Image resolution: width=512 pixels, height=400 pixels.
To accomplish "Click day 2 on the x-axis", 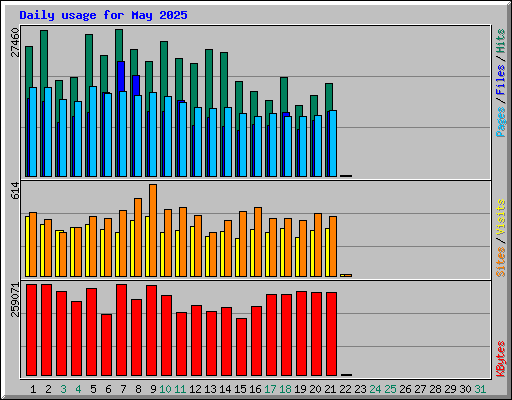I will [x=48, y=389].
